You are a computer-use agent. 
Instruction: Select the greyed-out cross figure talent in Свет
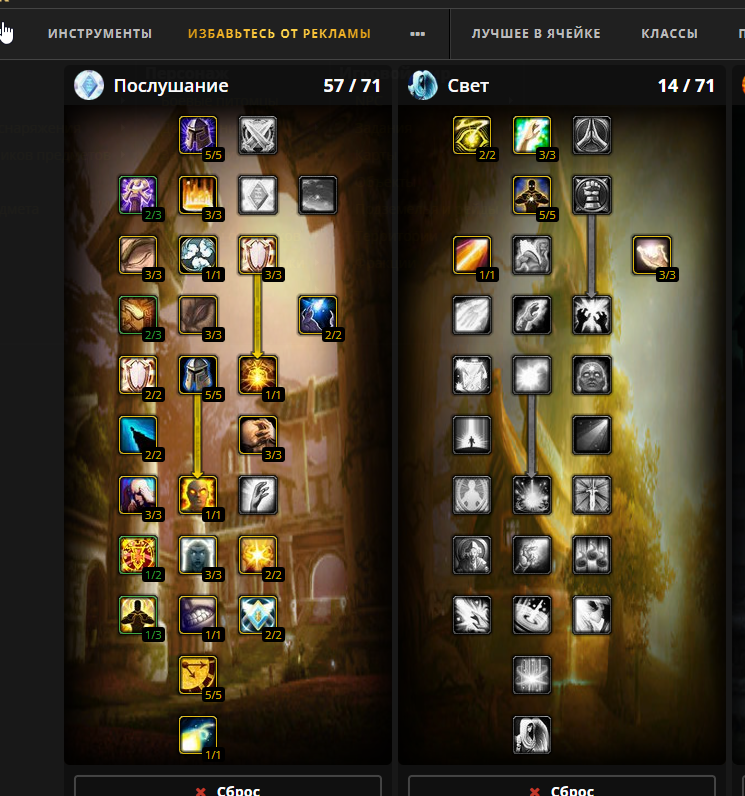point(592,494)
